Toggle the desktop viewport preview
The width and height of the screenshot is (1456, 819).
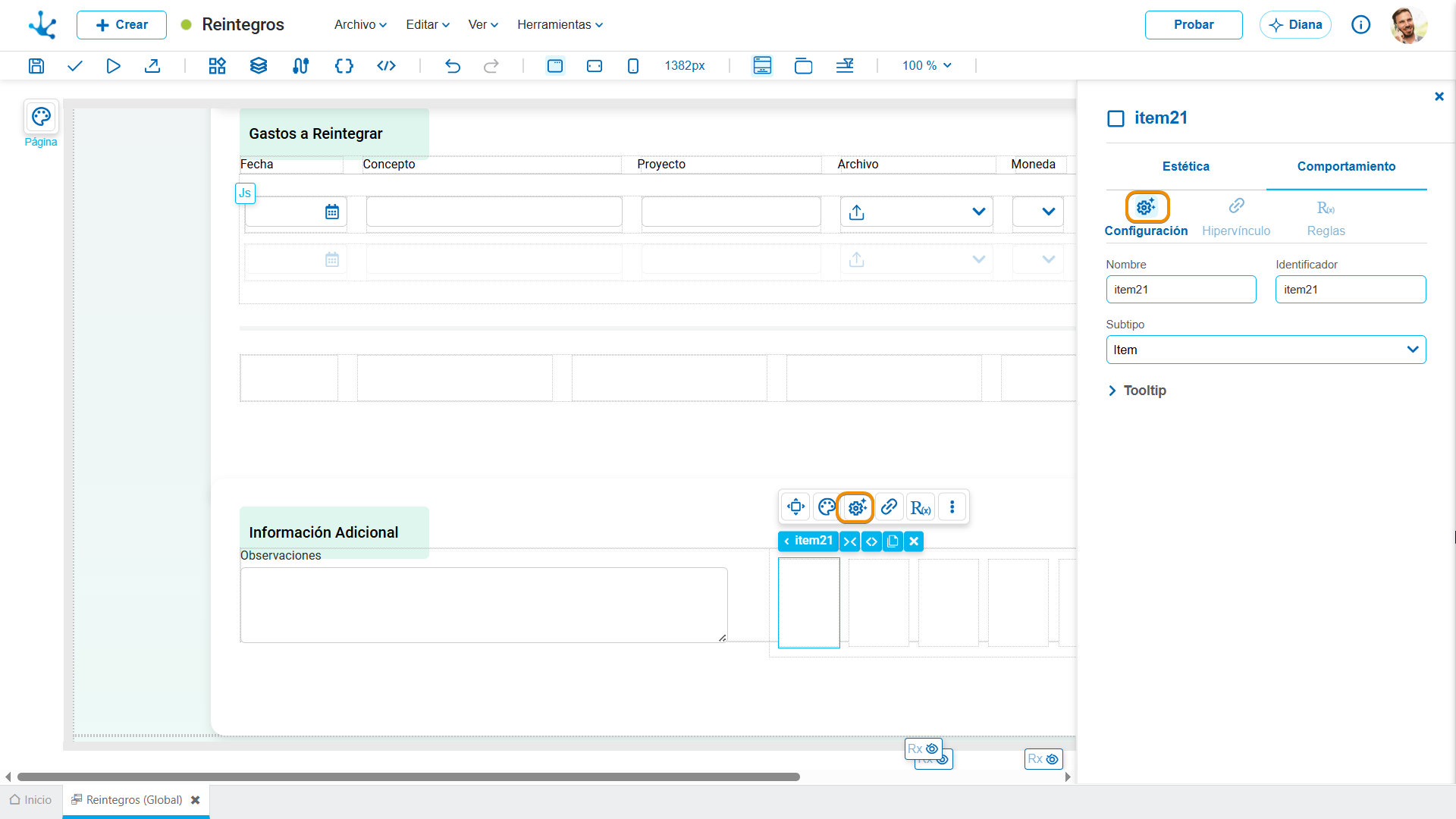555,66
